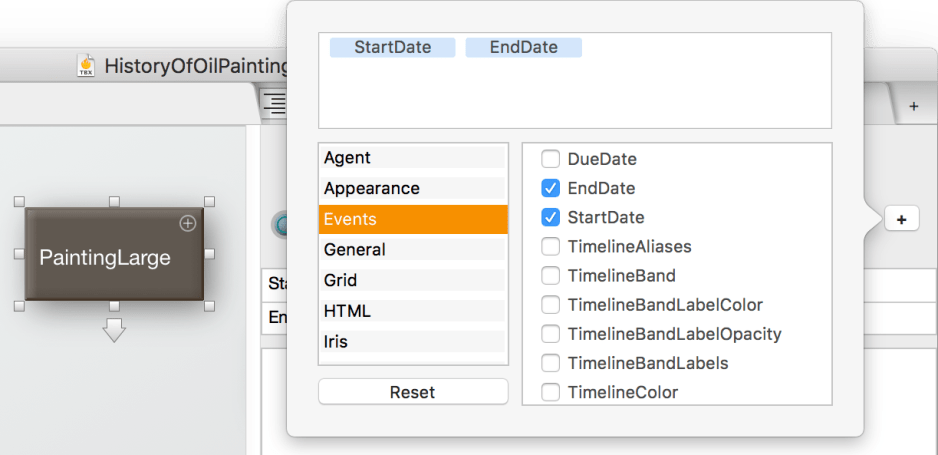
Task: Enable TimelineBandLabelOpacity checkbox
Action: (x=551, y=334)
